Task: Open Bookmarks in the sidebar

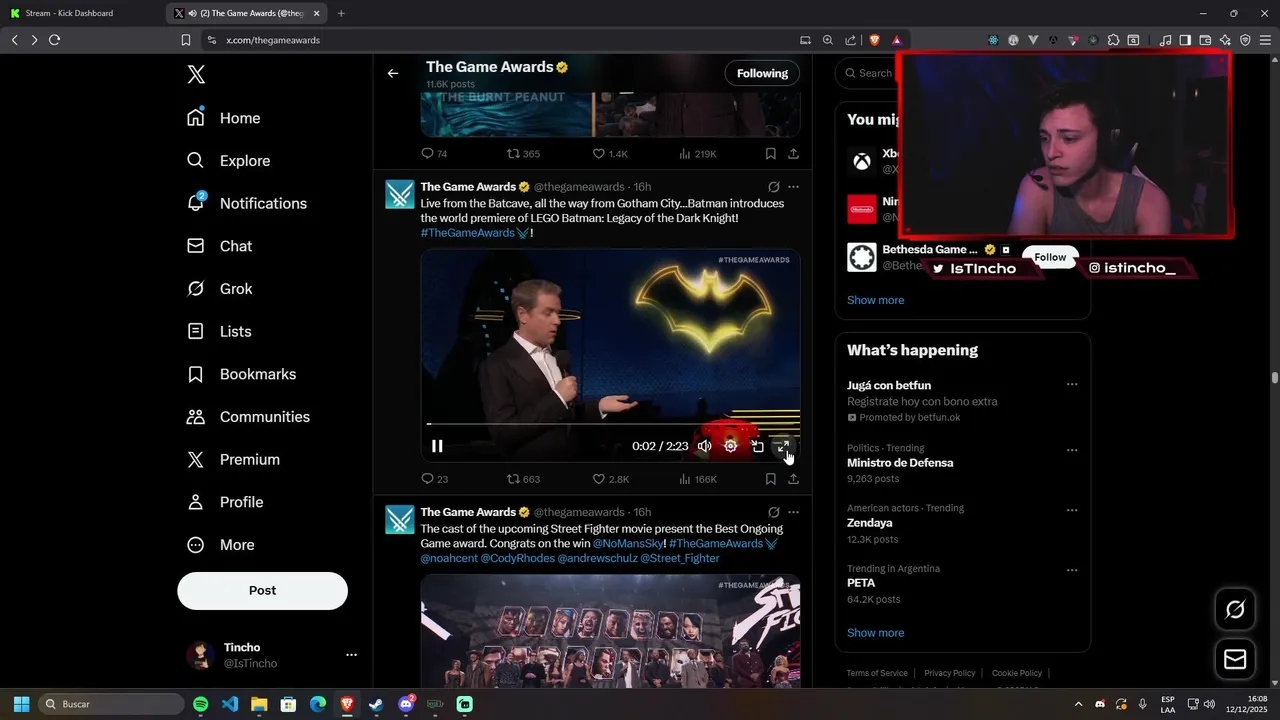Action: pos(243,374)
